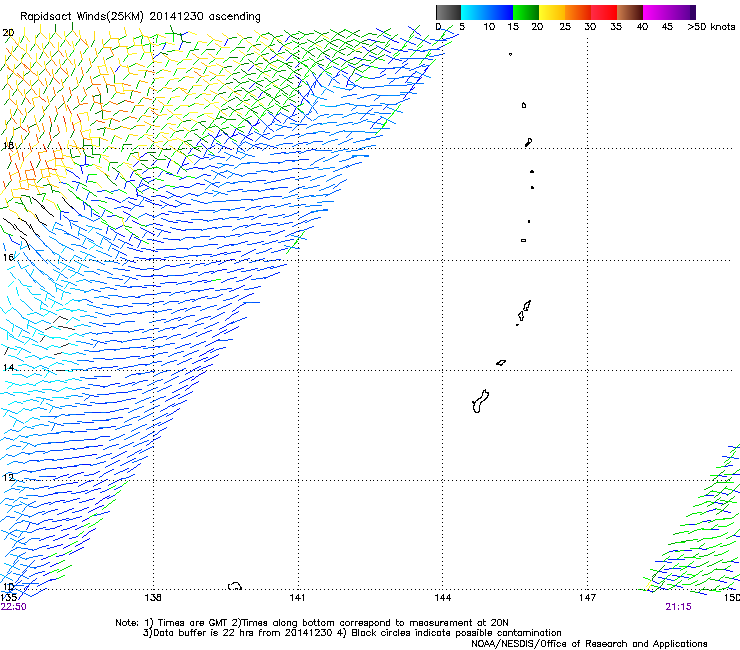This screenshot has height=650, width=740.
Task: Click the '45' legend scale label
Action: (x=667, y=27)
